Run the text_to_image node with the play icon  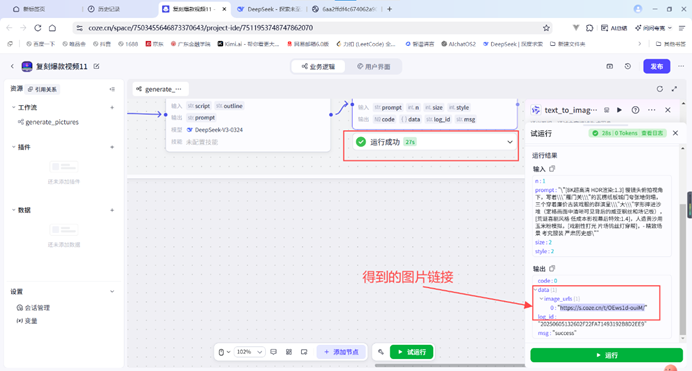click(x=619, y=110)
